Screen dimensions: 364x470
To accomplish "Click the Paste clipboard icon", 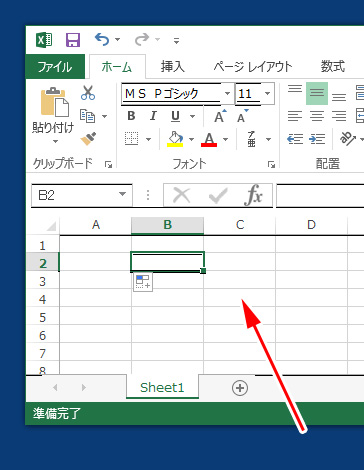I will (x=54, y=102).
